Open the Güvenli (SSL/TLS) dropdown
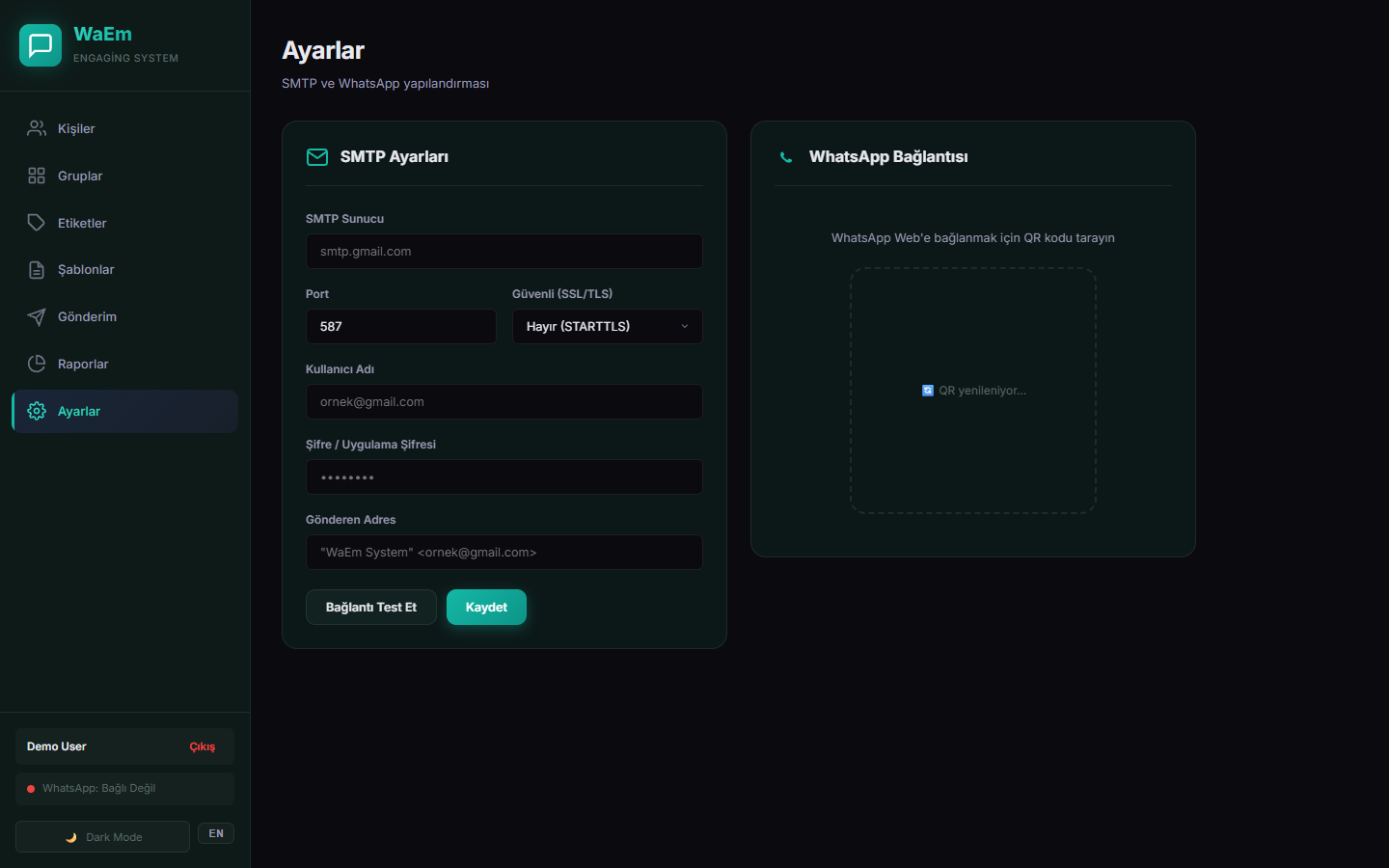This screenshot has height=868, width=1389. (x=607, y=327)
